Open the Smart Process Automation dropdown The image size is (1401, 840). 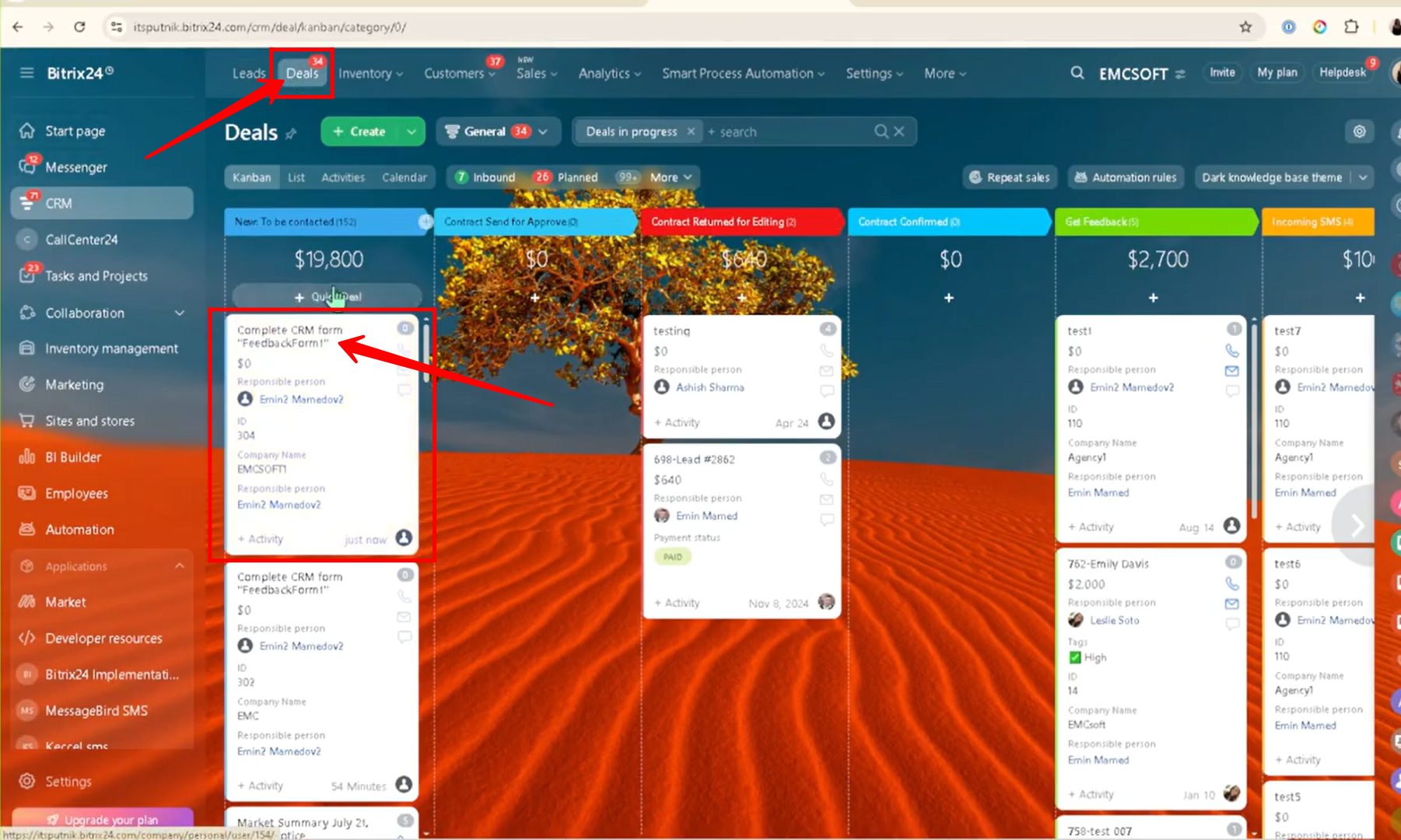(x=743, y=73)
